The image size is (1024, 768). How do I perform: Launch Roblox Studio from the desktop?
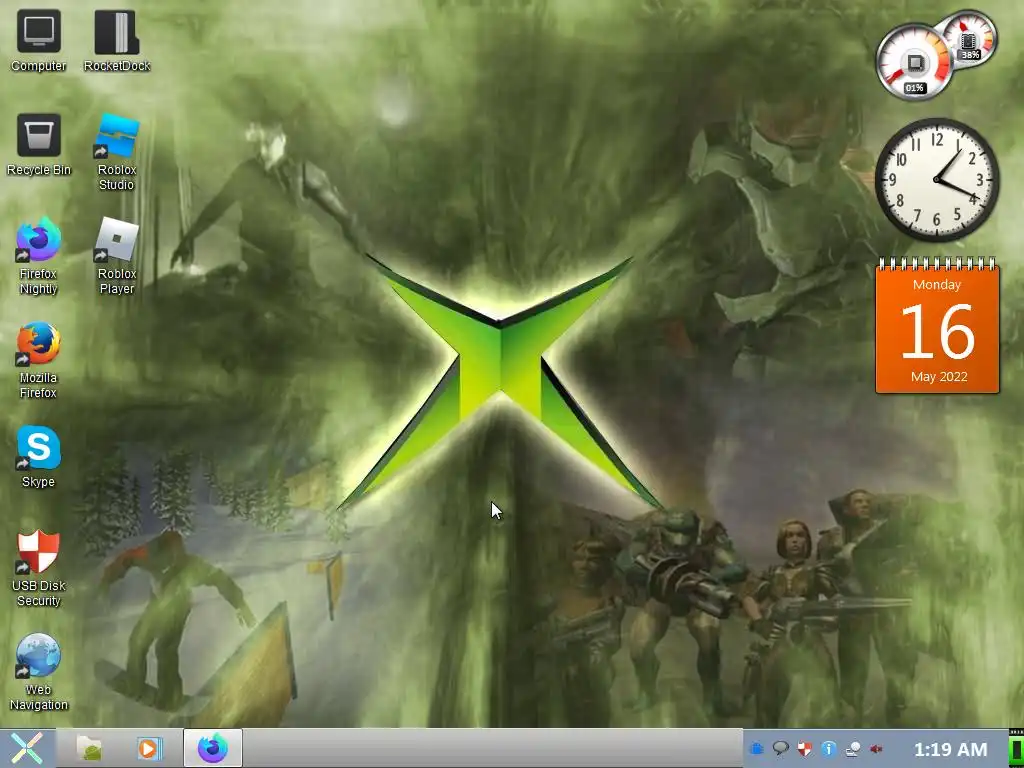click(x=117, y=152)
